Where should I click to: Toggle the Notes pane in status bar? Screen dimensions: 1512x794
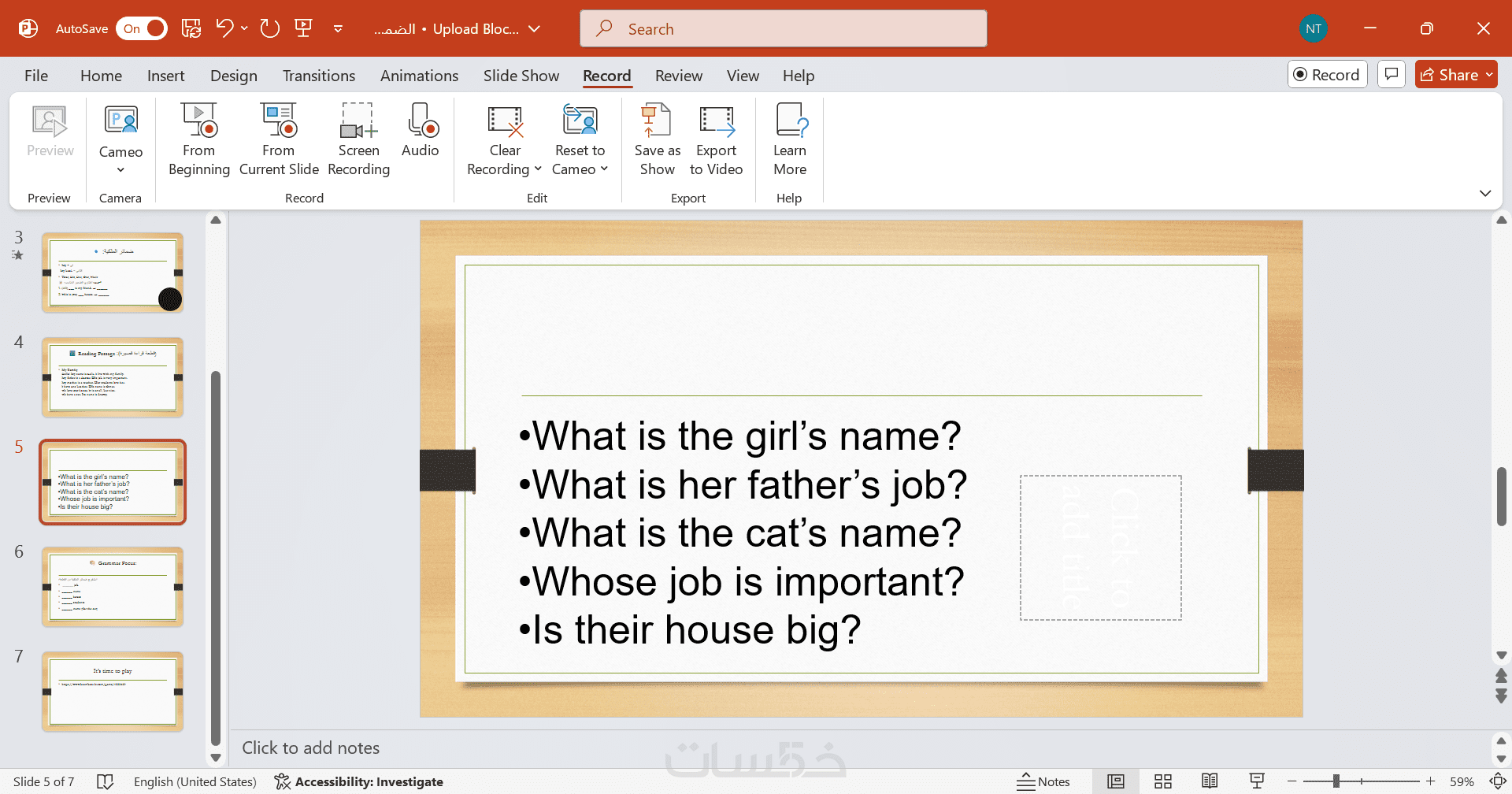[1043, 781]
